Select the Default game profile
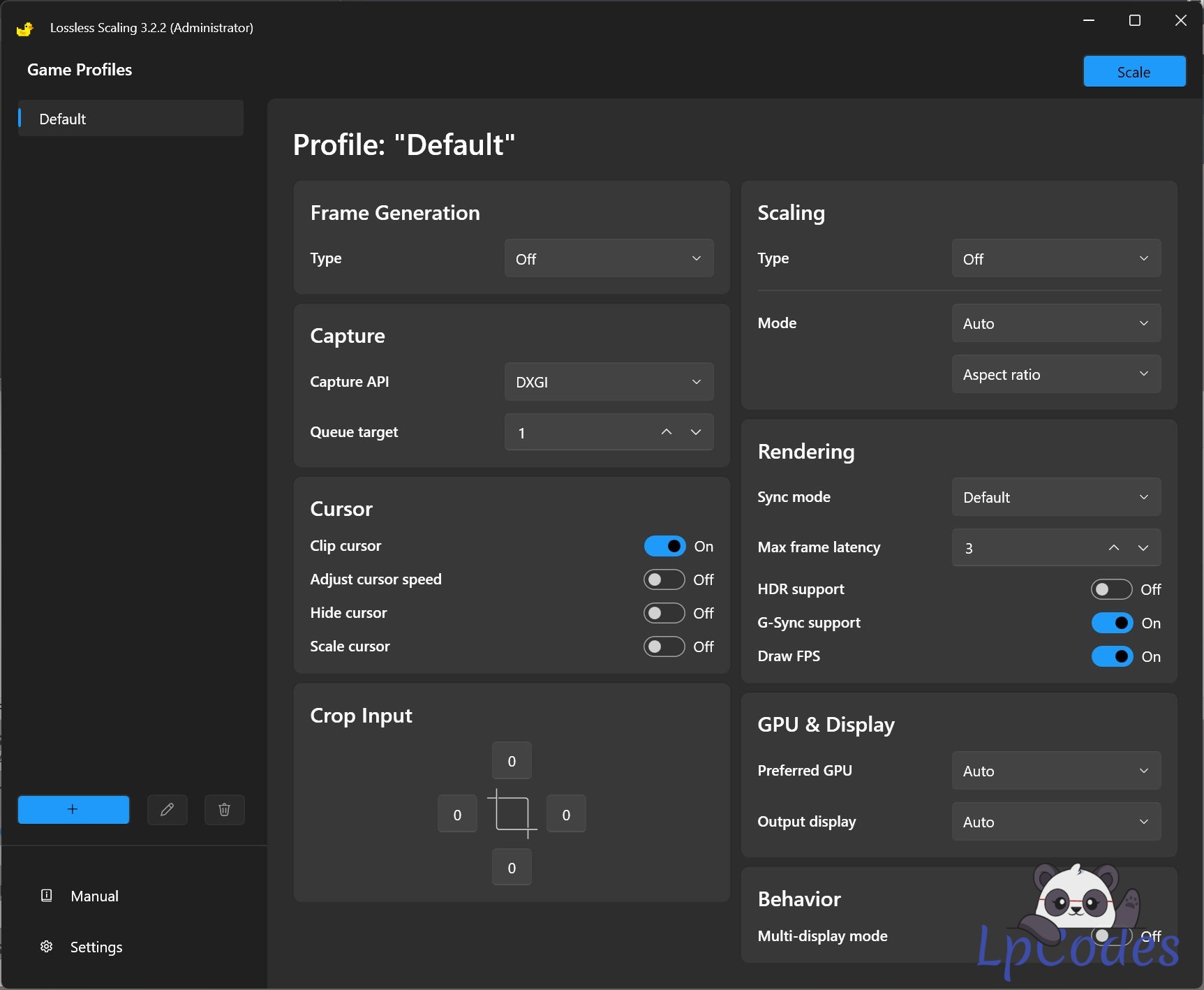Screen dimensions: 1204x990 (x=131, y=119)
